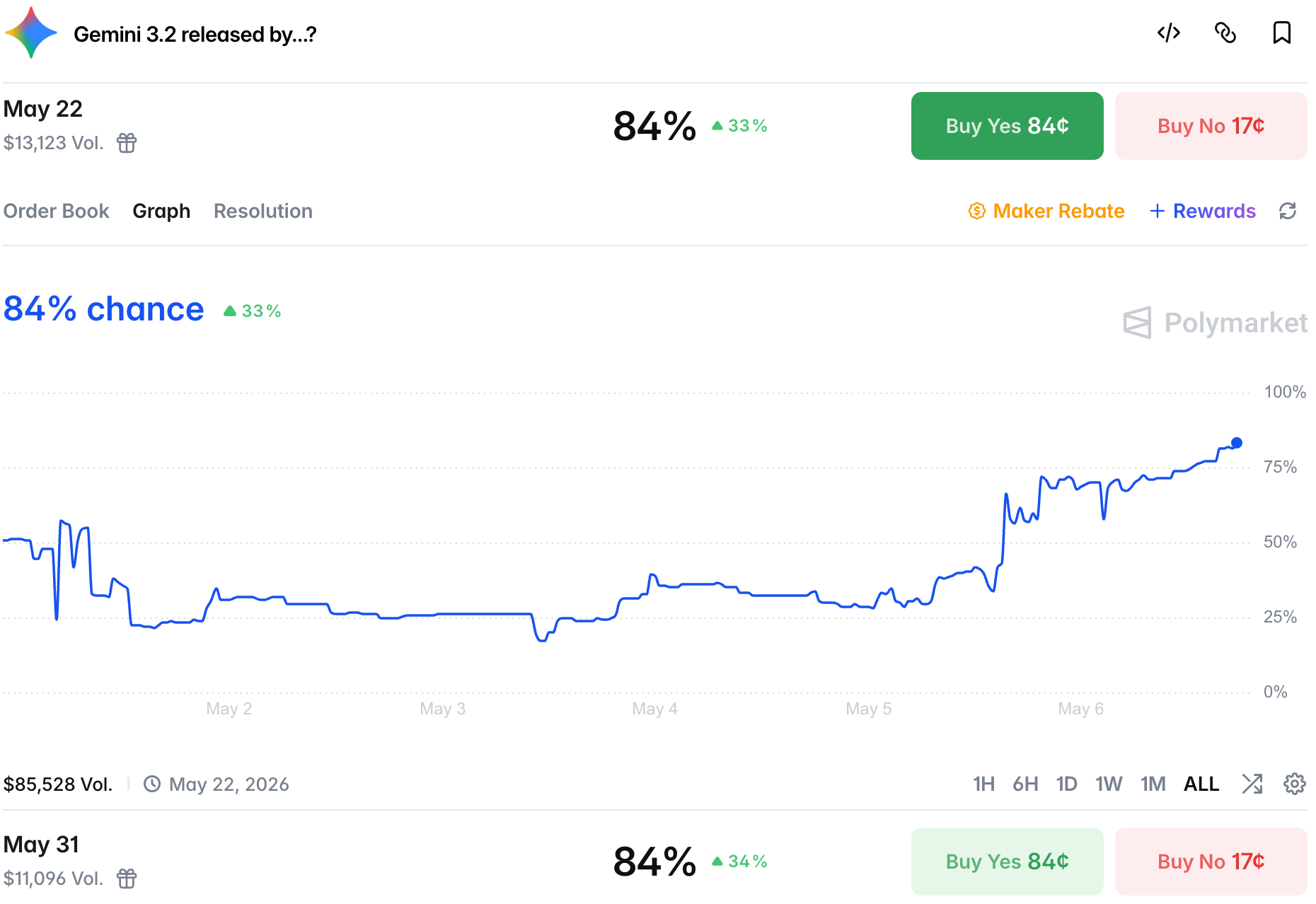Image resolution: width=1316 pixels, height=904 pixels.
Task: Click the Gemini sparkle logo
Action: pos(31,33)
